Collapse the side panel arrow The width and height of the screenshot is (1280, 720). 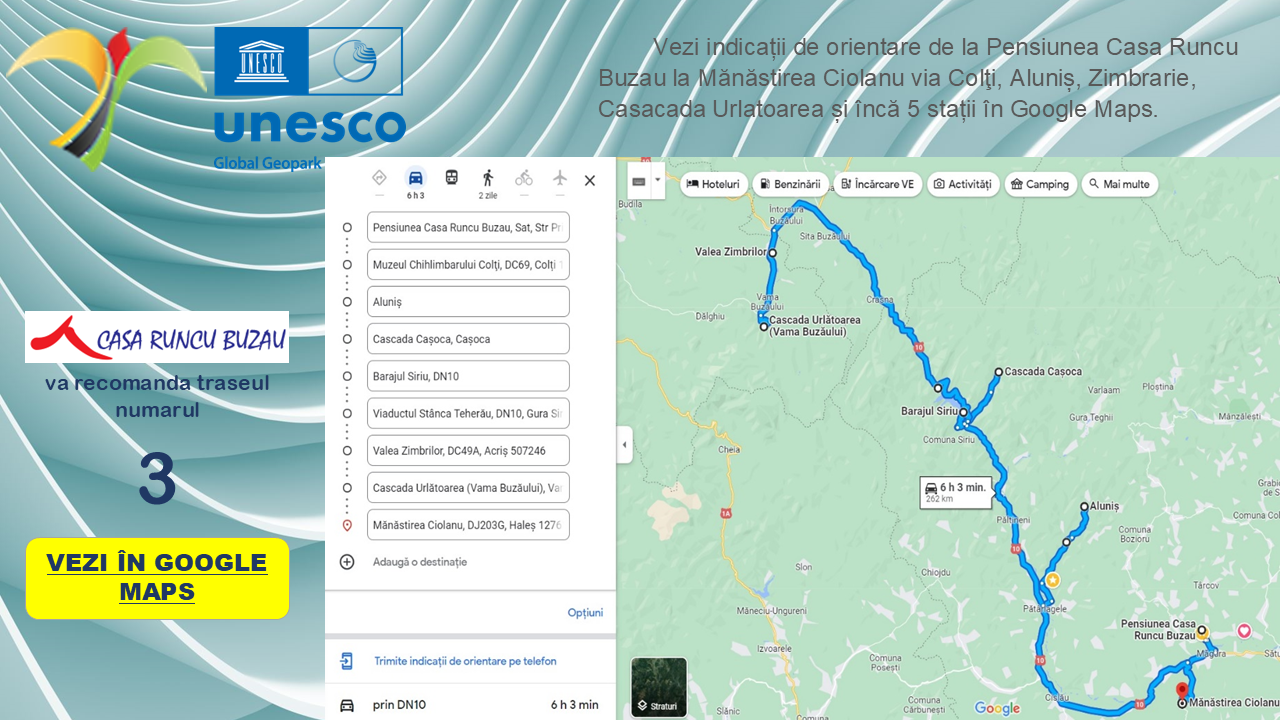625,445
